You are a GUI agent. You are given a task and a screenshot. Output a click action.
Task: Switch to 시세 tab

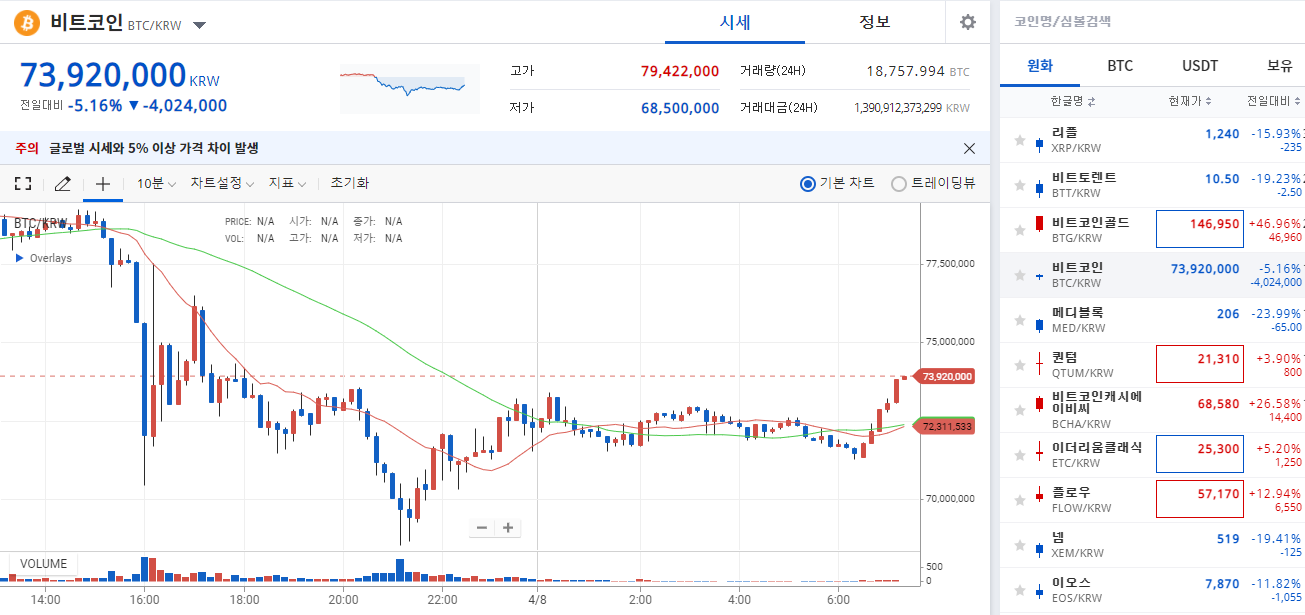[735, 22]
